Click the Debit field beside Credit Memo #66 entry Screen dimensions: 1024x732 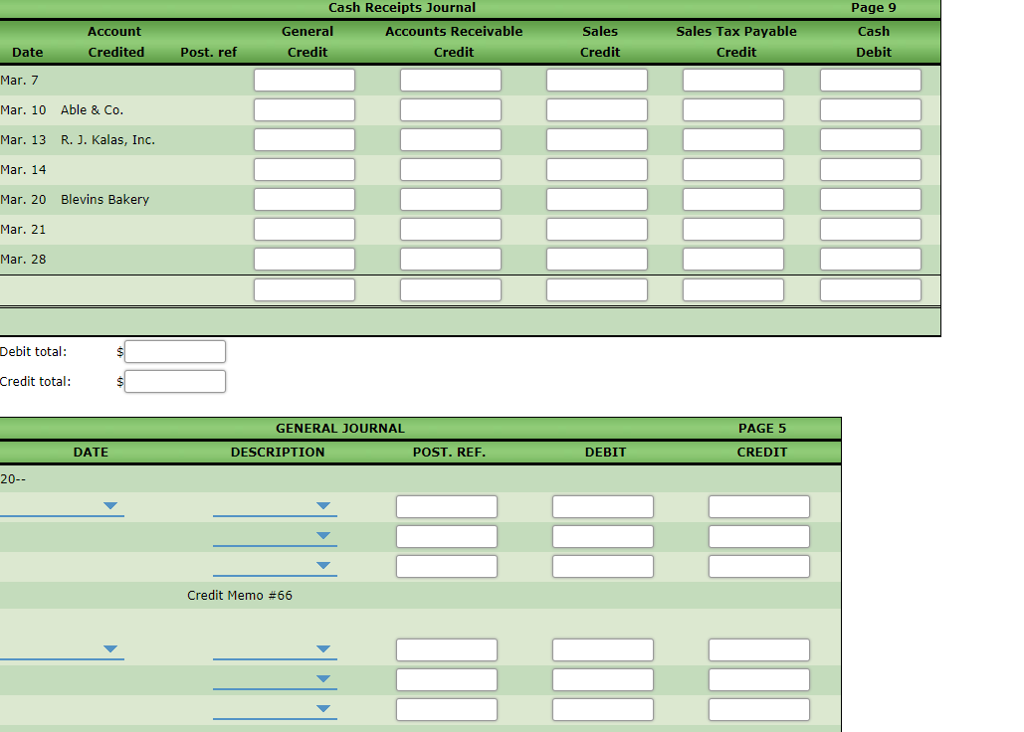[602, 649]
